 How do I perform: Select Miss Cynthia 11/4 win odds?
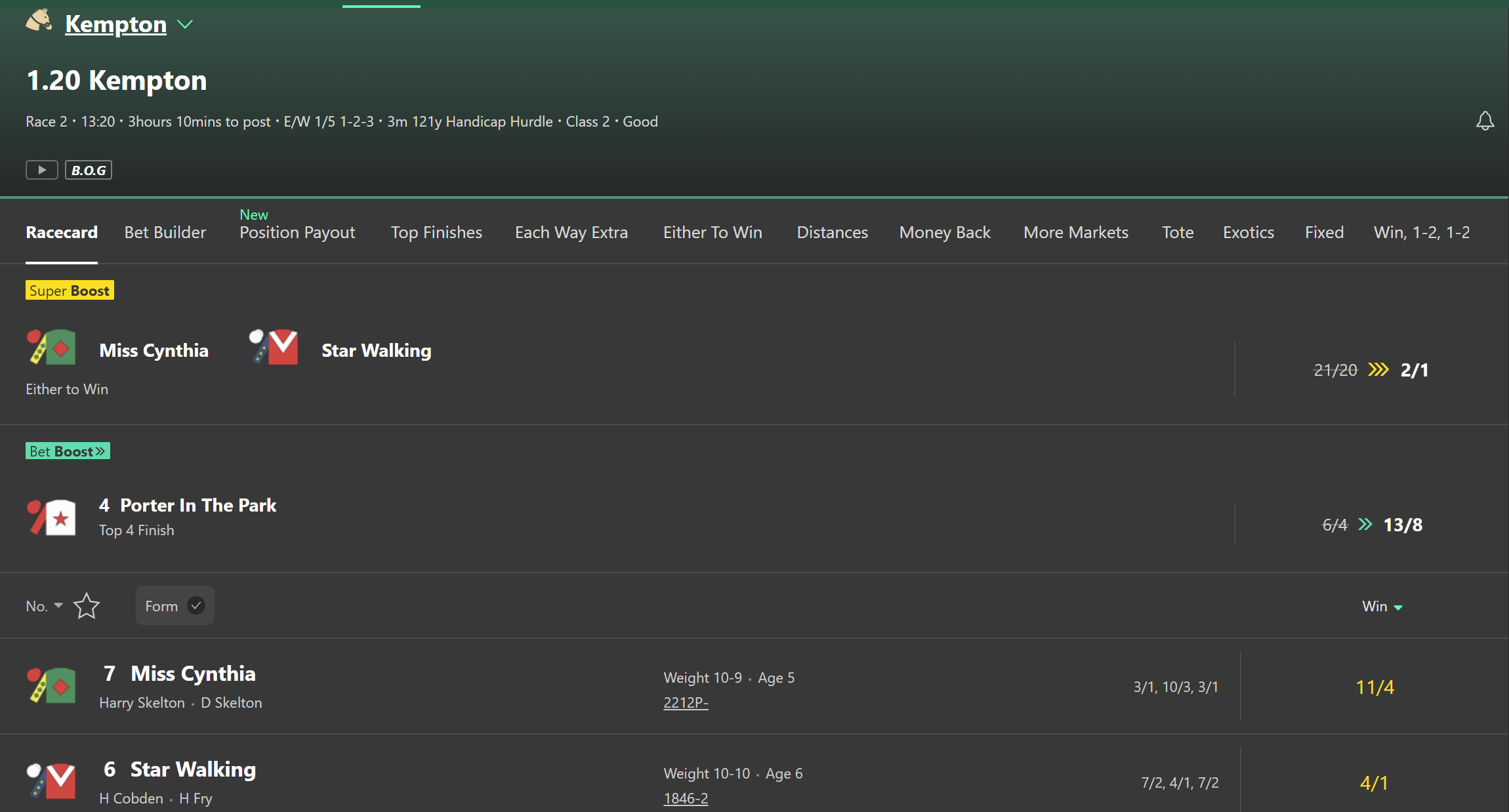pyautogui.click(x=1375, y=687)
